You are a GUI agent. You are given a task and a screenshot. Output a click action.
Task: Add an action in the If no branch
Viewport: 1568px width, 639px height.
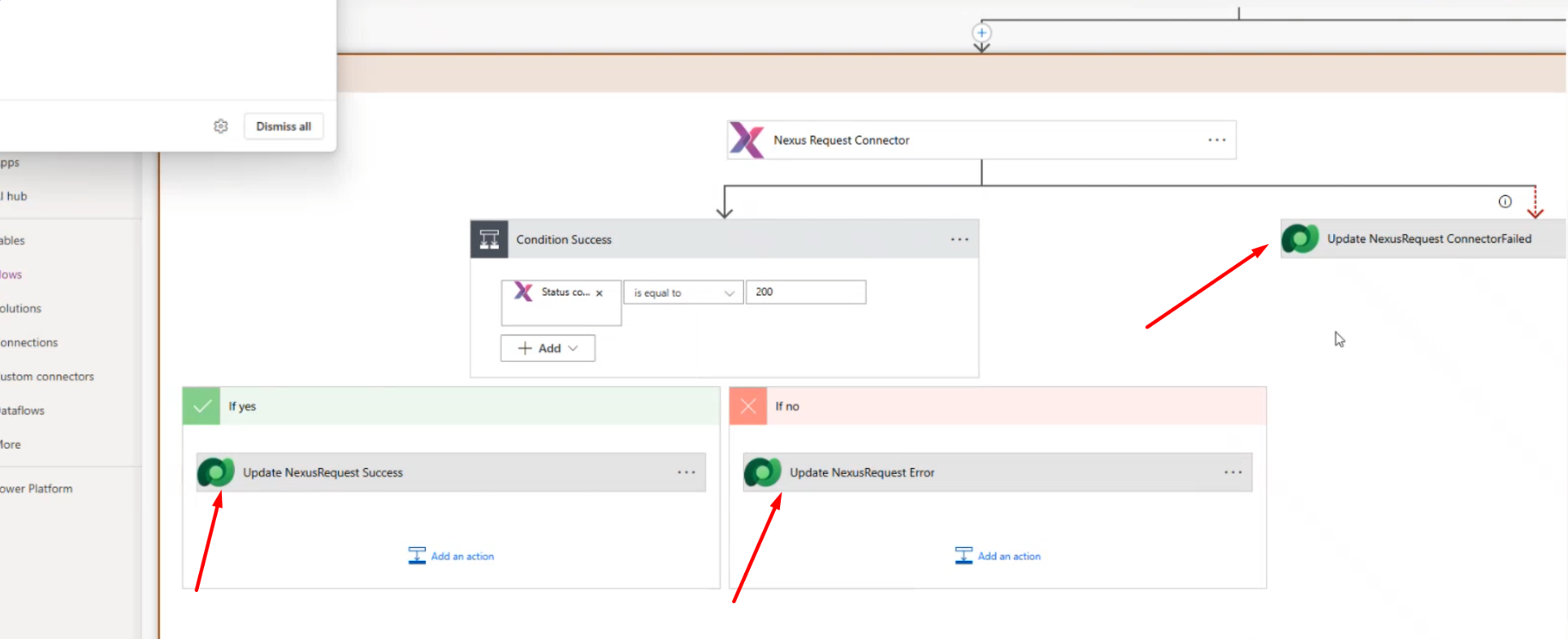(998, 556)
